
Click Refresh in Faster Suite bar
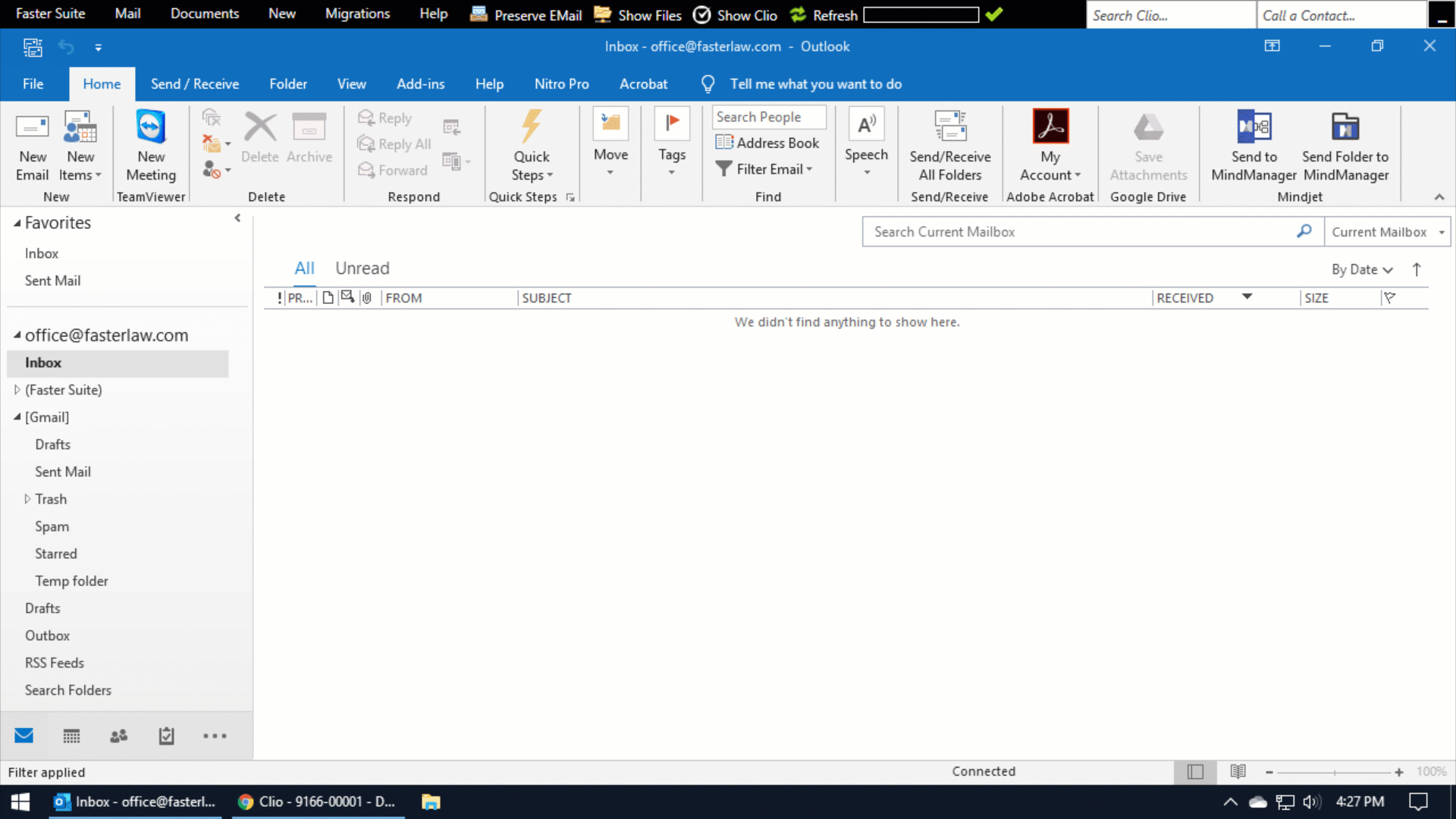pos(824,14)
